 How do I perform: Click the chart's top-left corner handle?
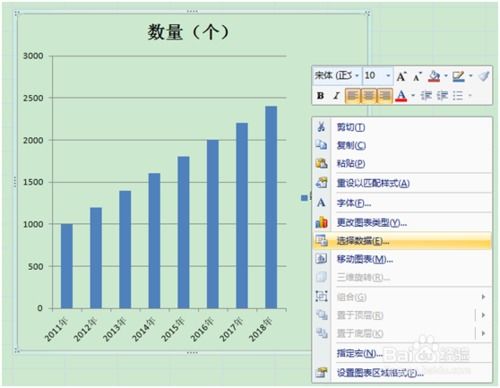(17, 13)
